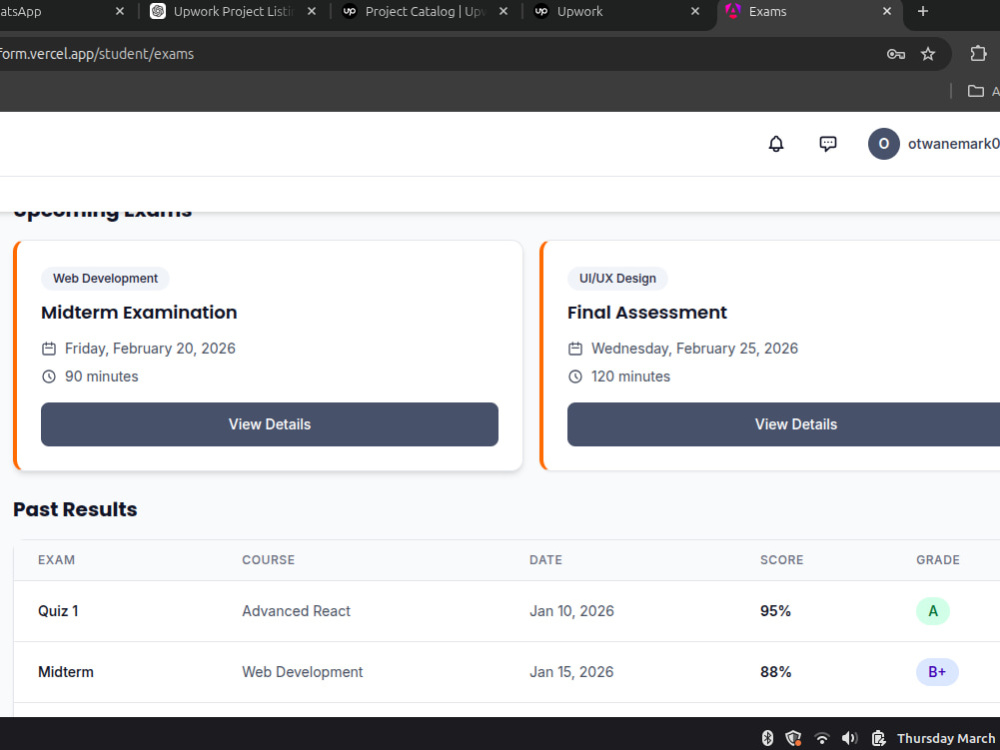Click the Advanced React course cell
Viewport: 1000px width, 750px height.
297,611
